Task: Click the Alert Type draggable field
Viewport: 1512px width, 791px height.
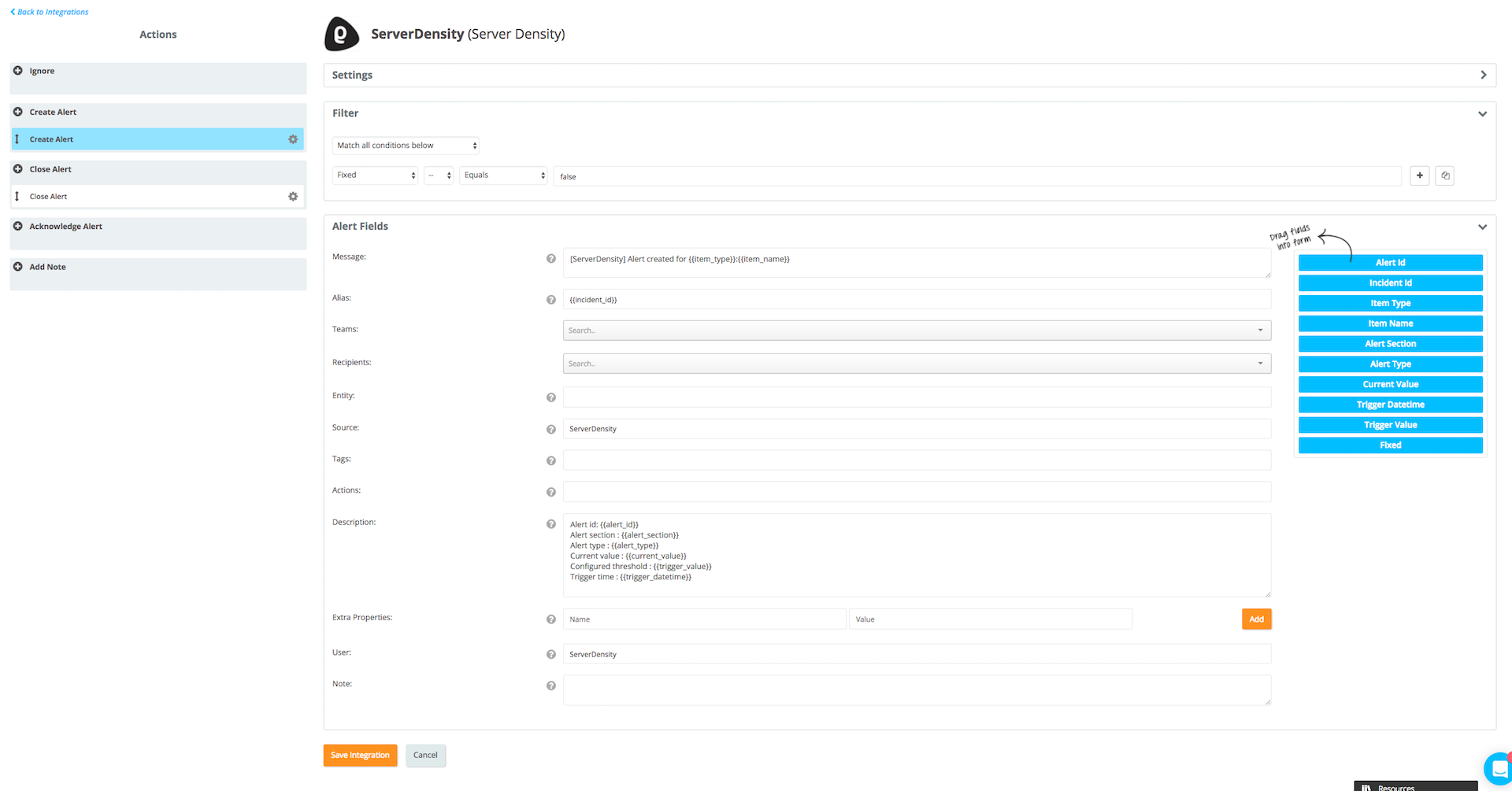Action: [1390, 364]
